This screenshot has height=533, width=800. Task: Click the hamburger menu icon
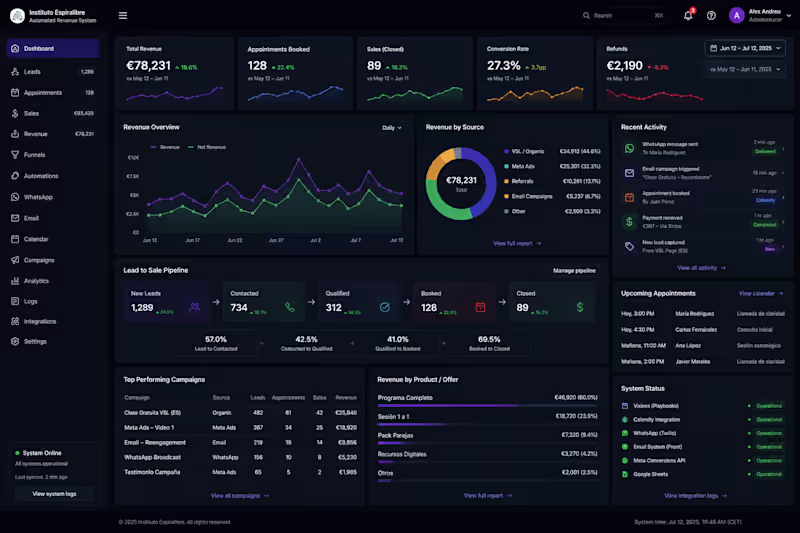point(123,16)
